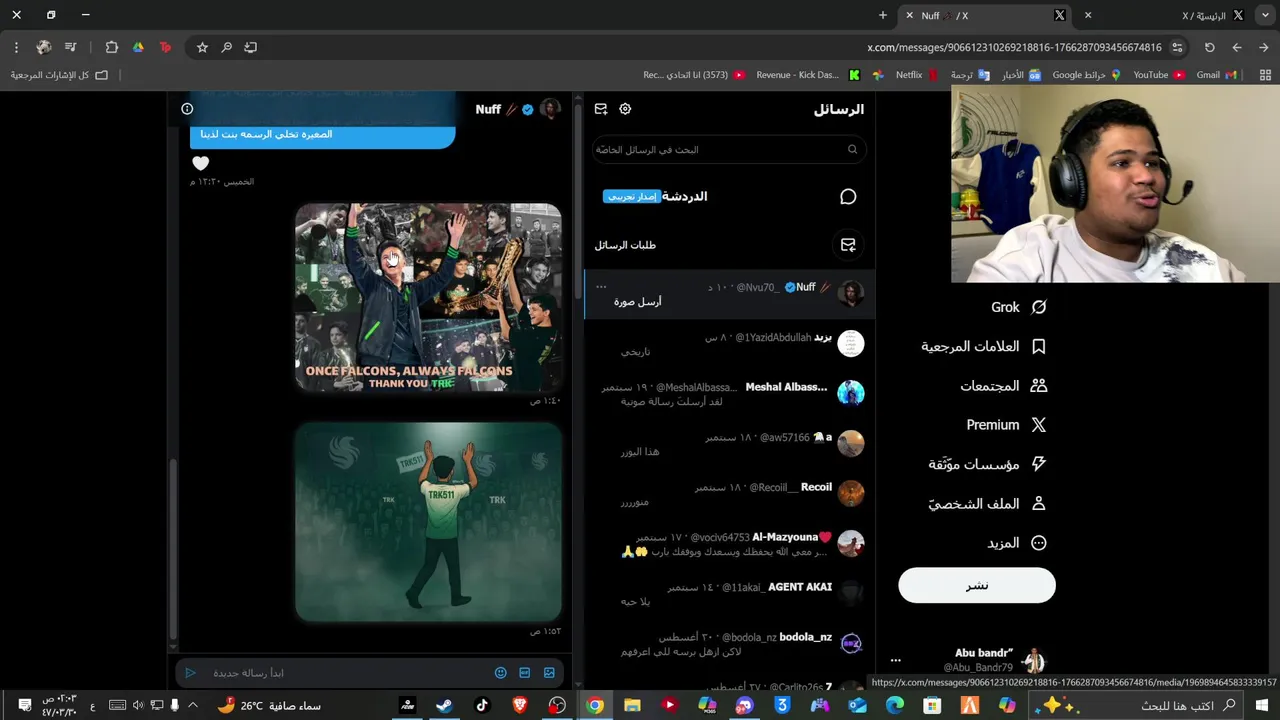Open messages settings gear
This screenshot has height=720, width=1280.
pyautogui.click(x=625, y=109)
